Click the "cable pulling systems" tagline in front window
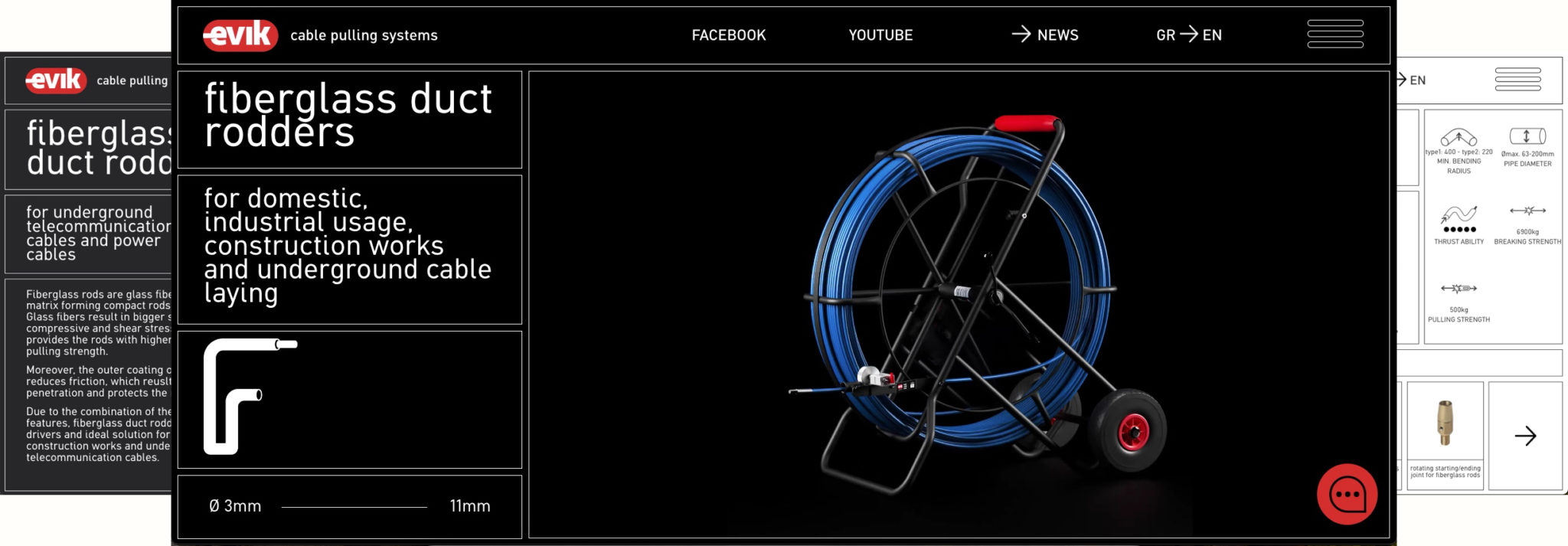1568x546 pixels. coord(364,35)
